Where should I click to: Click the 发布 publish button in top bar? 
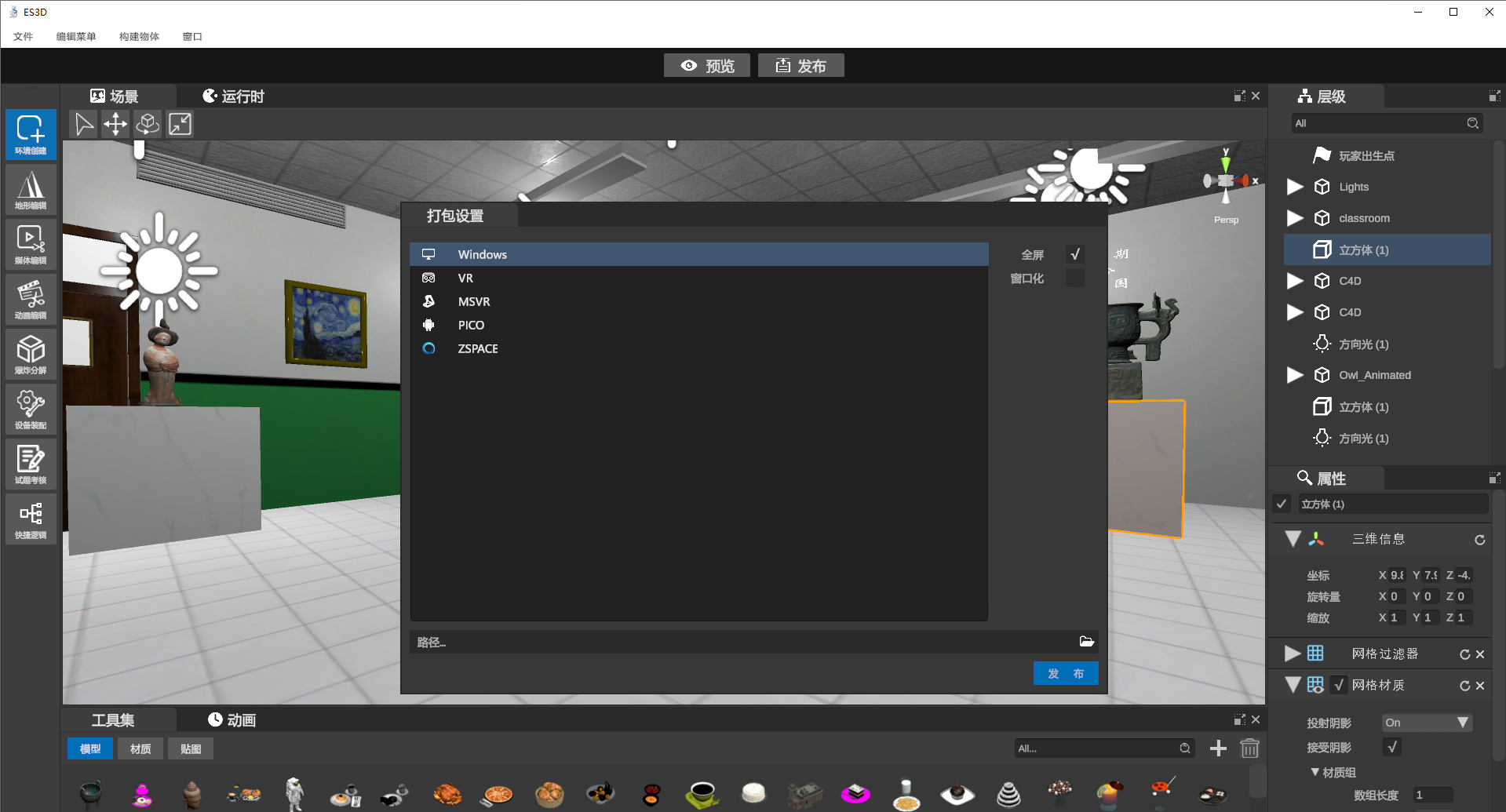pos(801,66)
